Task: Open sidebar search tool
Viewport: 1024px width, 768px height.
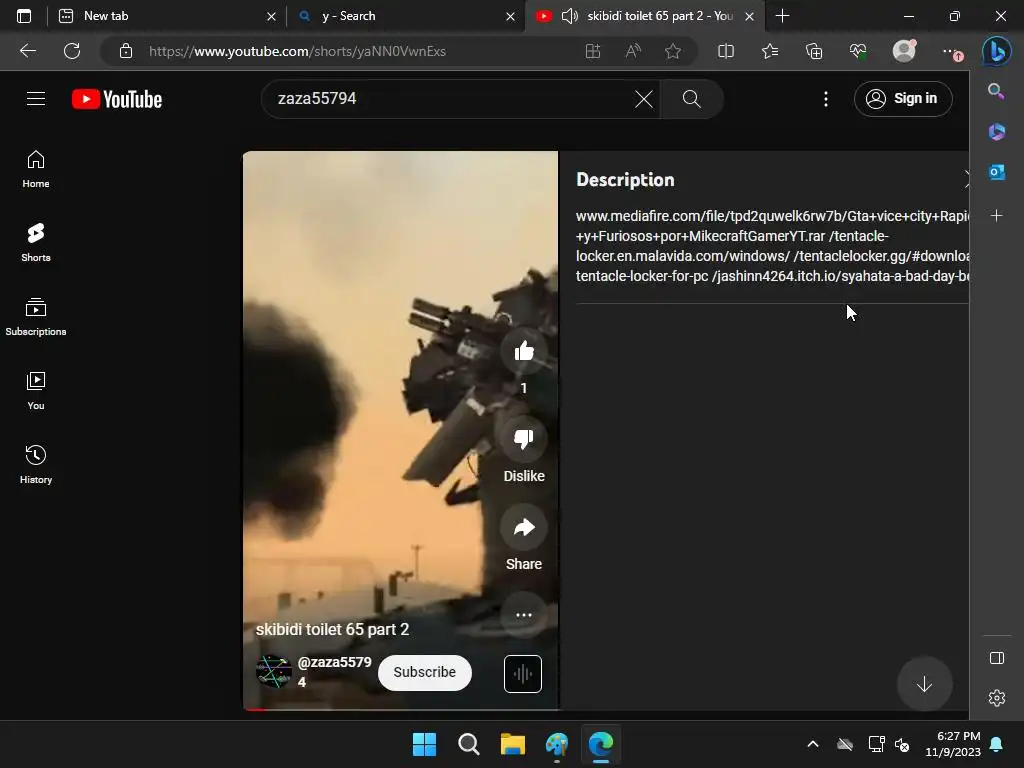Action: tap(996, 91)
